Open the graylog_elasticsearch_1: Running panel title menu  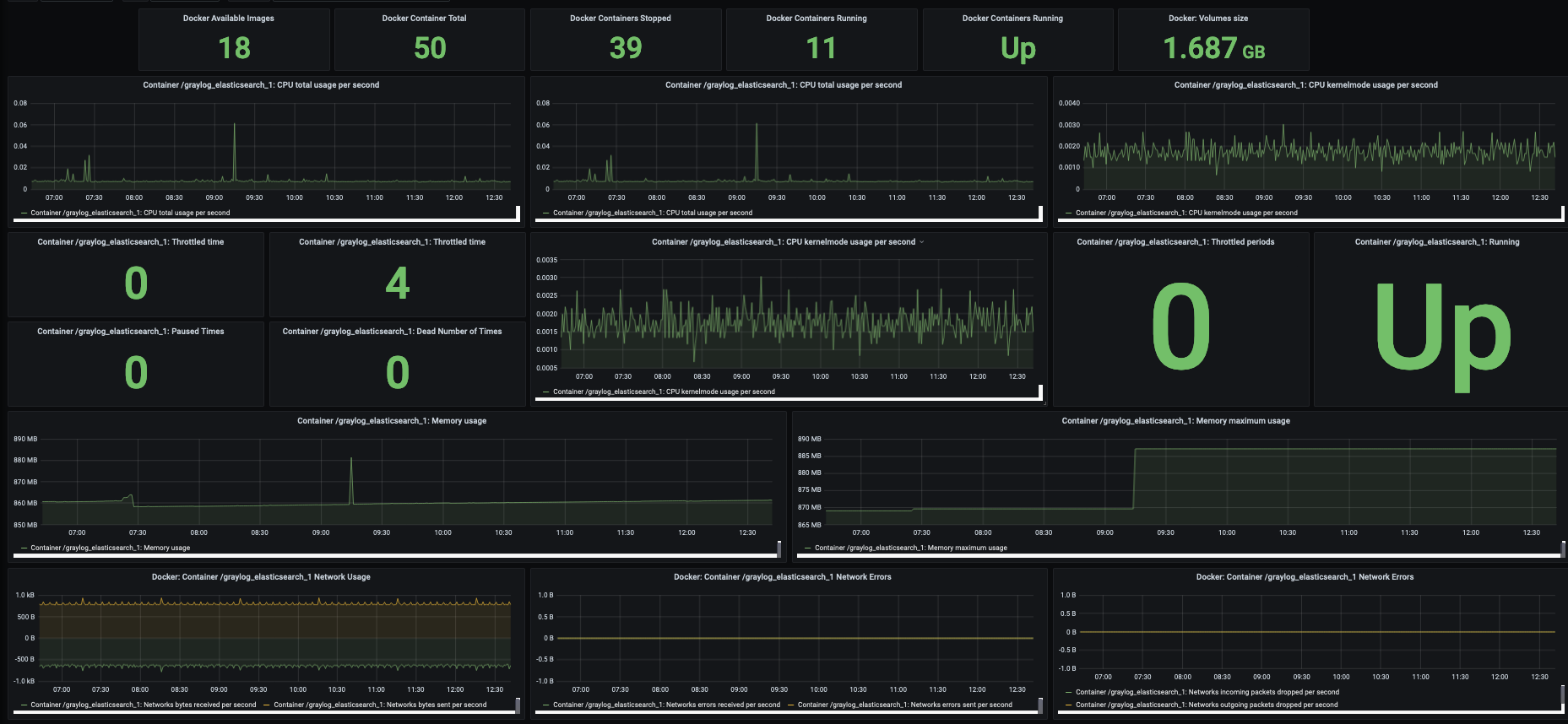pyautogui.click(x=1436, y=242)
